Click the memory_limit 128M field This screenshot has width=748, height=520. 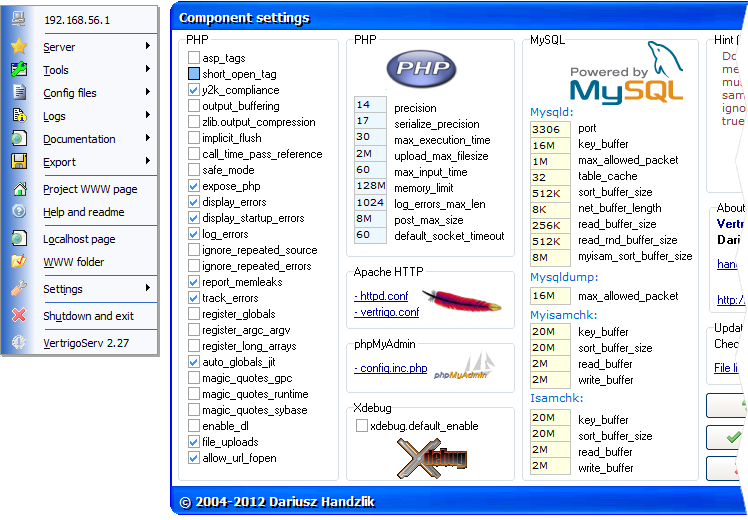tap(370, 185)
